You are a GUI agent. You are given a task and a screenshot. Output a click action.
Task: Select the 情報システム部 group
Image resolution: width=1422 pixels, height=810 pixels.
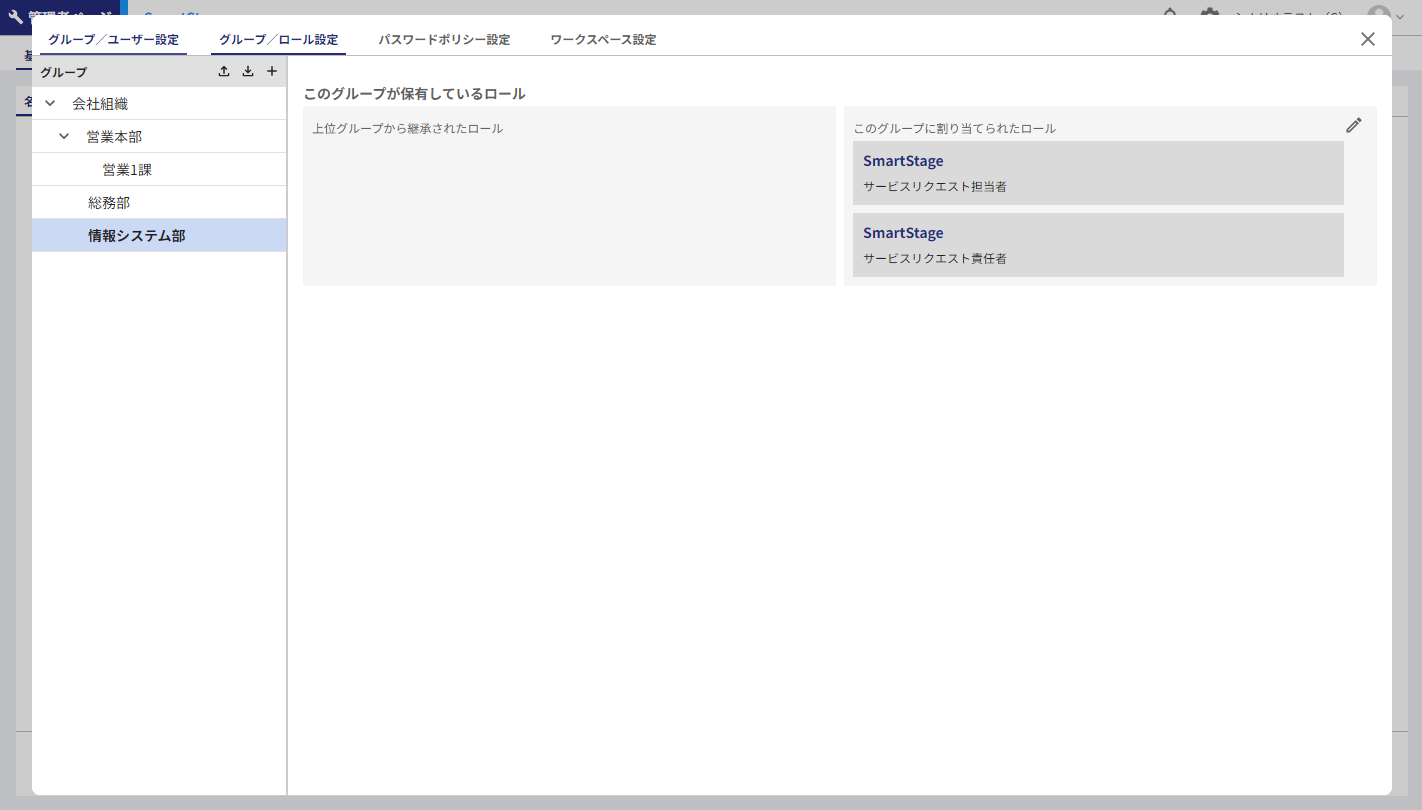(x=137, y=236)
